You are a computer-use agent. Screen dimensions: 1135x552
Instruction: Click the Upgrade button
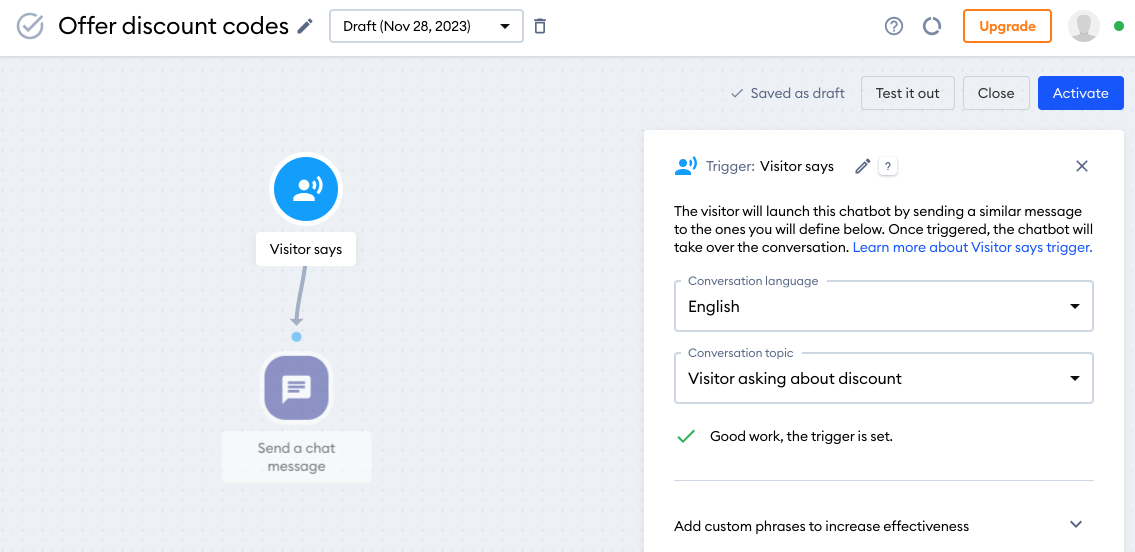coord(1007,26)
